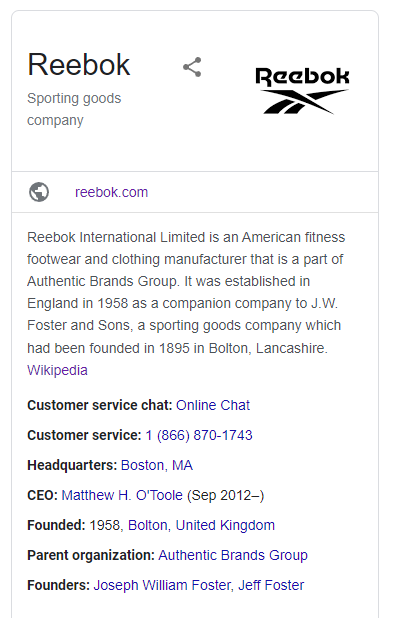Open the Online Chat customer service link
The width and height of the screenshot is (404, 618).
pyautogui.click(x=213, y=405)
